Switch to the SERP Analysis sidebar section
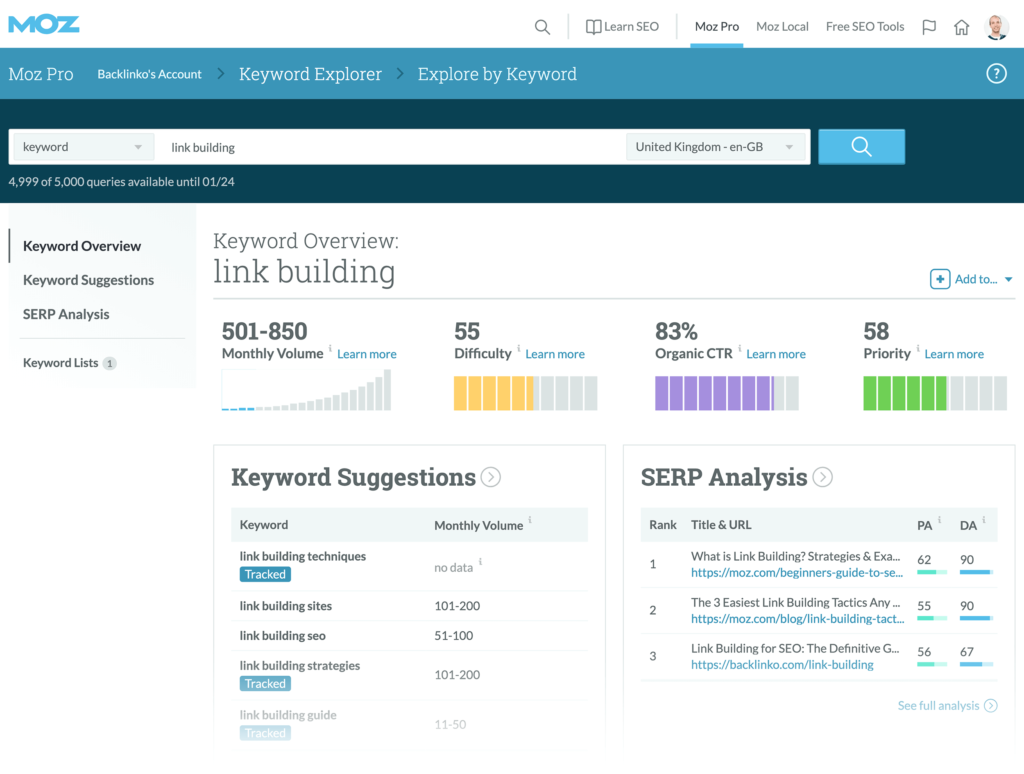1024x774 pixels. 66,313
